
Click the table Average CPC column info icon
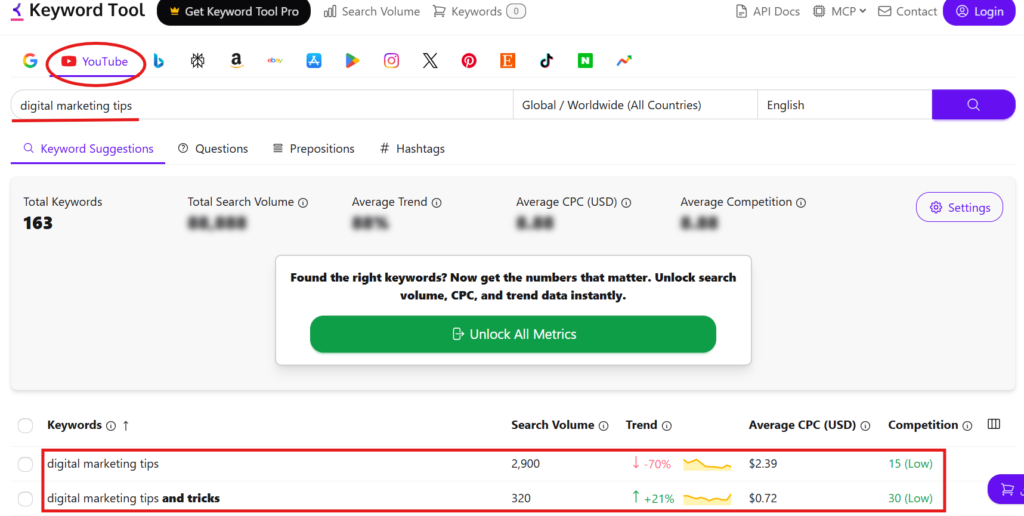point(865,426)
